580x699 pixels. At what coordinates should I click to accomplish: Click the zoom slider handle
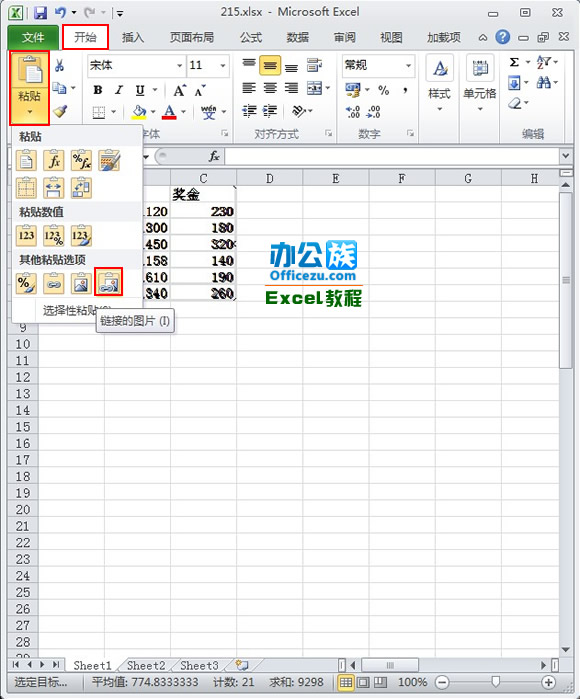[495, 682]
